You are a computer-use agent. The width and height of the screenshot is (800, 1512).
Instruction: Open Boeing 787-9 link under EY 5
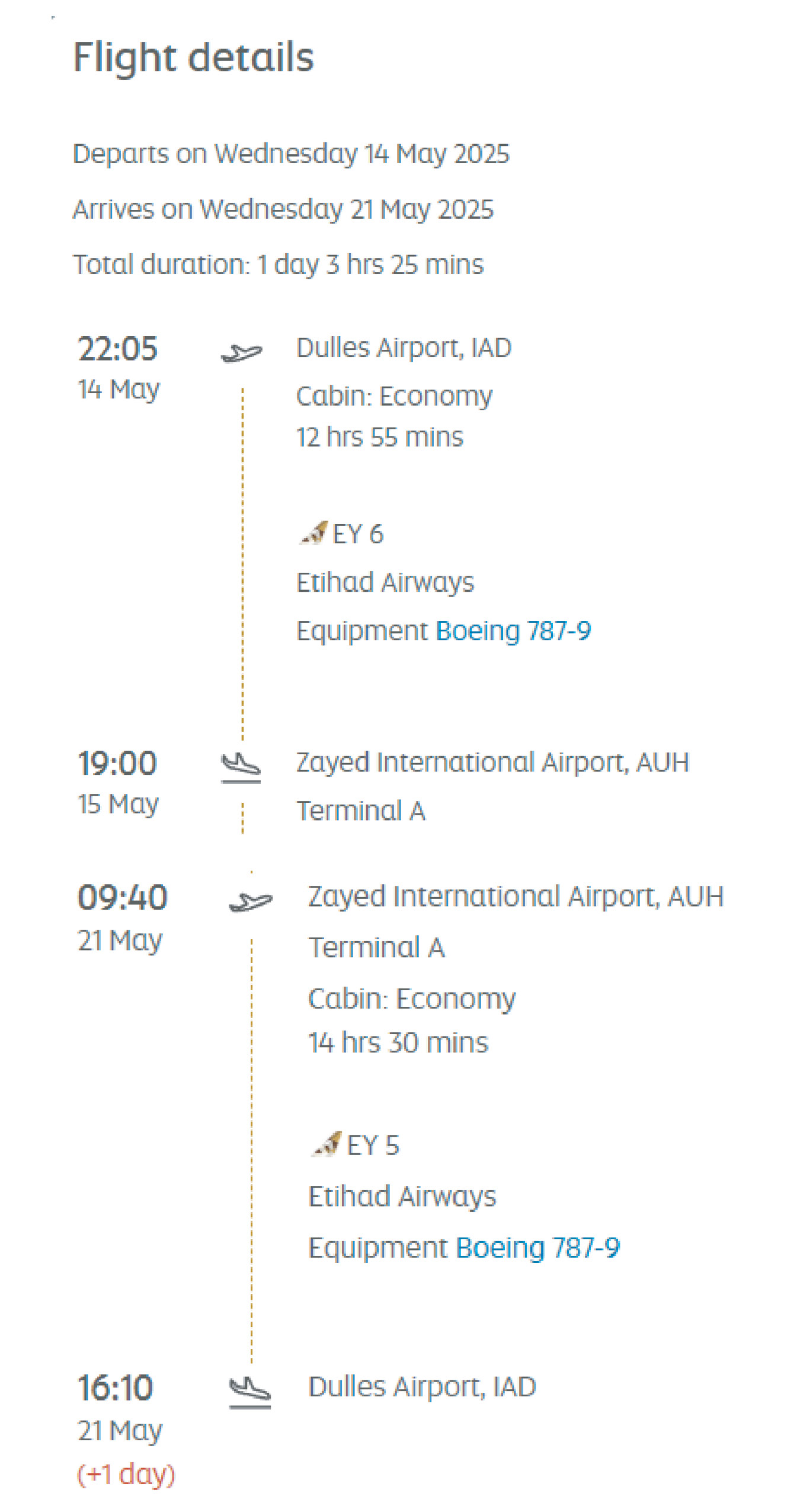(537, 1247)
